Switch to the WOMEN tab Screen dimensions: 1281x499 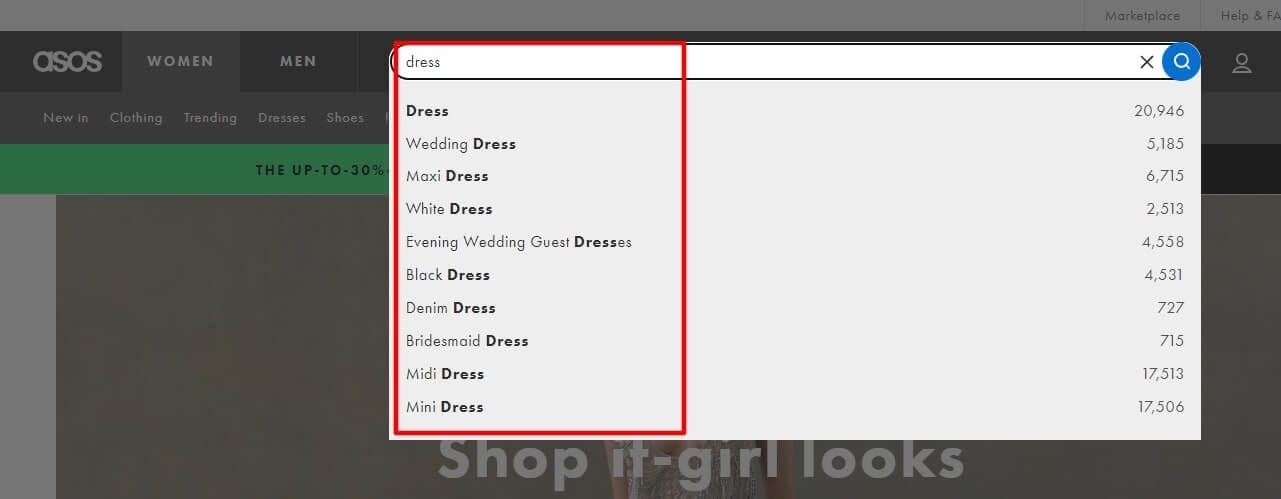coord(180,61)
